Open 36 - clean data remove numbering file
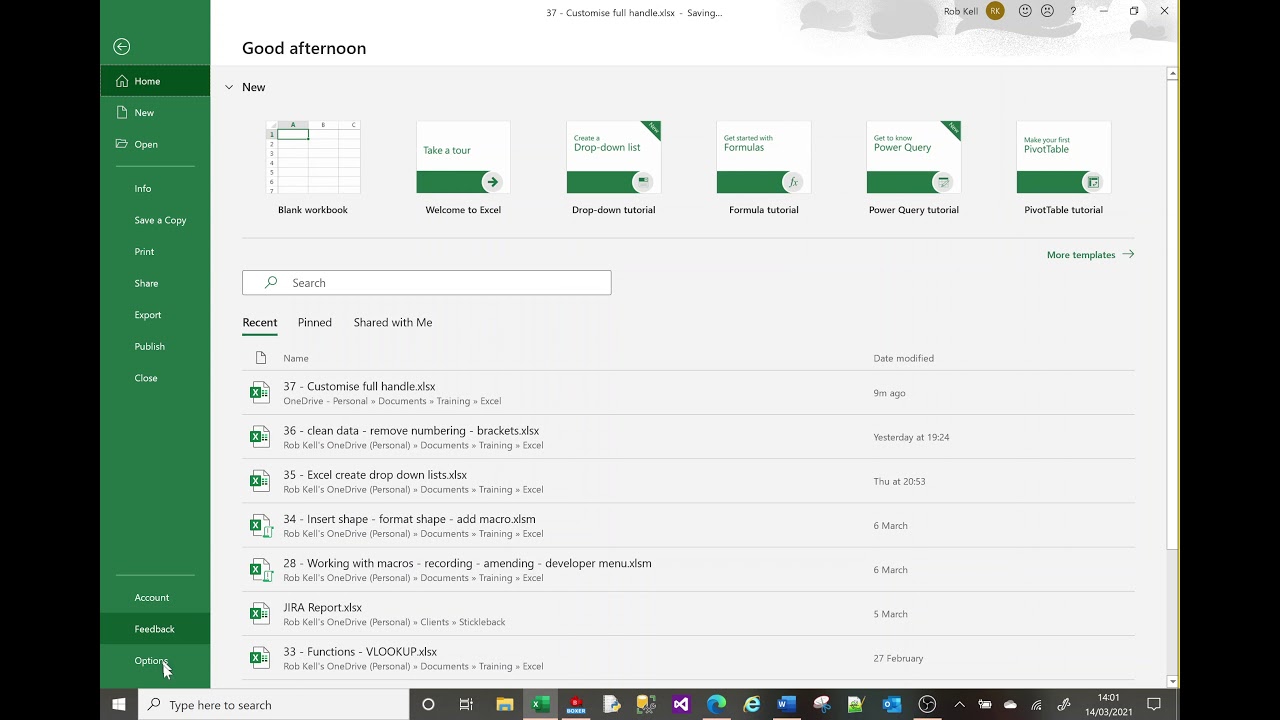This screenshot has width=1280, height=720. (688, 437)
